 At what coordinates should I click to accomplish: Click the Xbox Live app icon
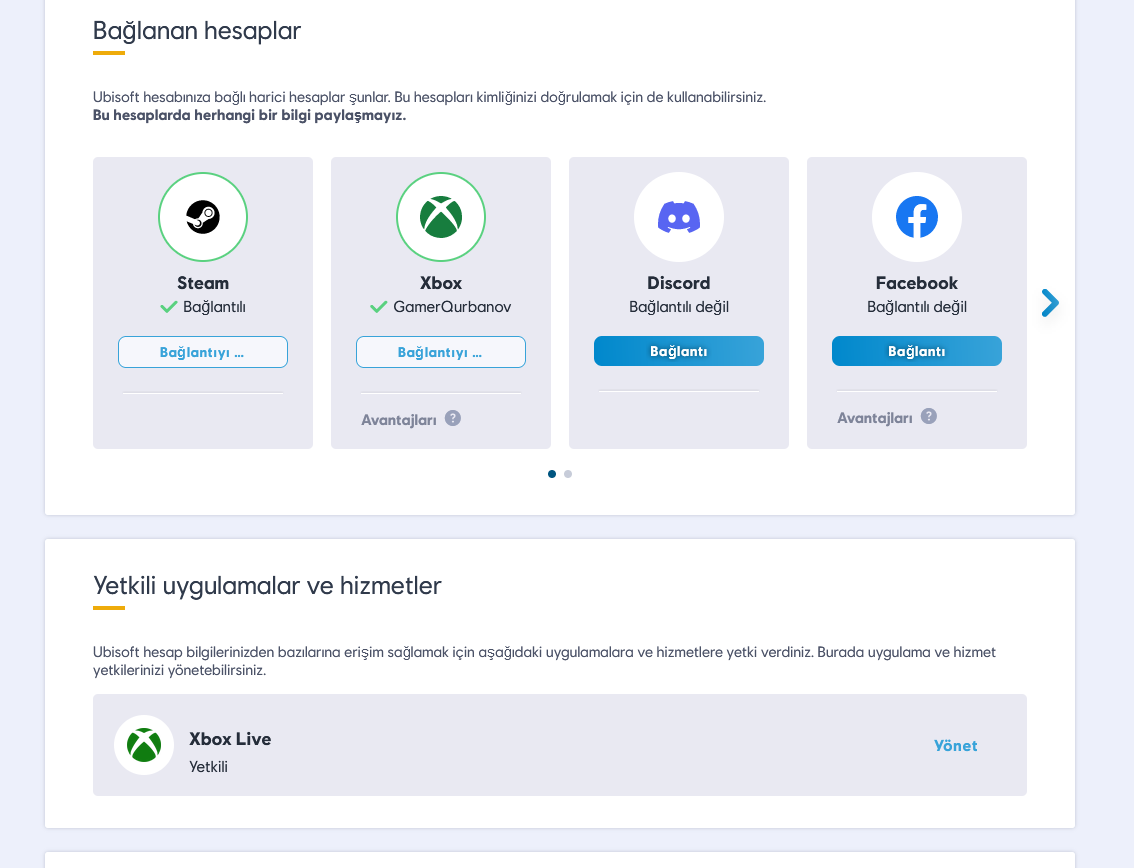[144, 745]
